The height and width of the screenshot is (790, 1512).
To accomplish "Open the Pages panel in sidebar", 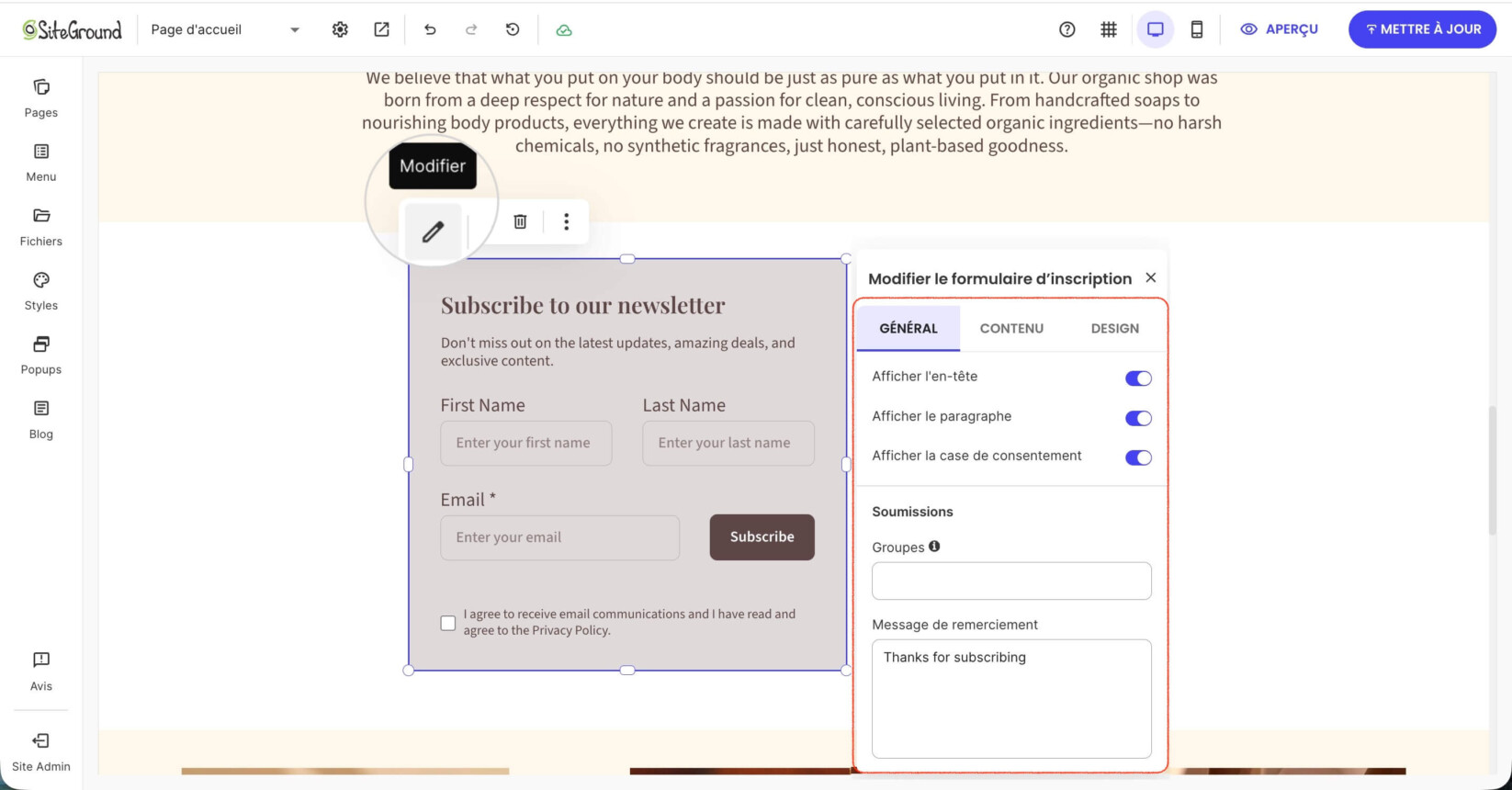I will 41,98.
